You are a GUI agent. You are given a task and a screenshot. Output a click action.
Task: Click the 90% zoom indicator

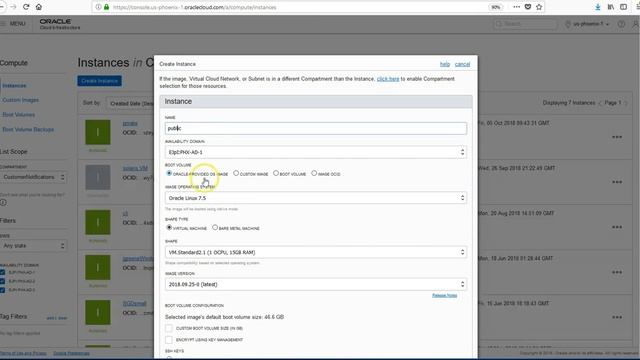pyautogui.click(x=495, y=7)
